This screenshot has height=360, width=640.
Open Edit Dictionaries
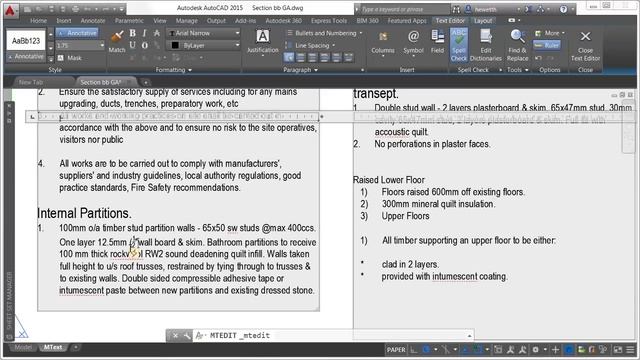(486, 45)
